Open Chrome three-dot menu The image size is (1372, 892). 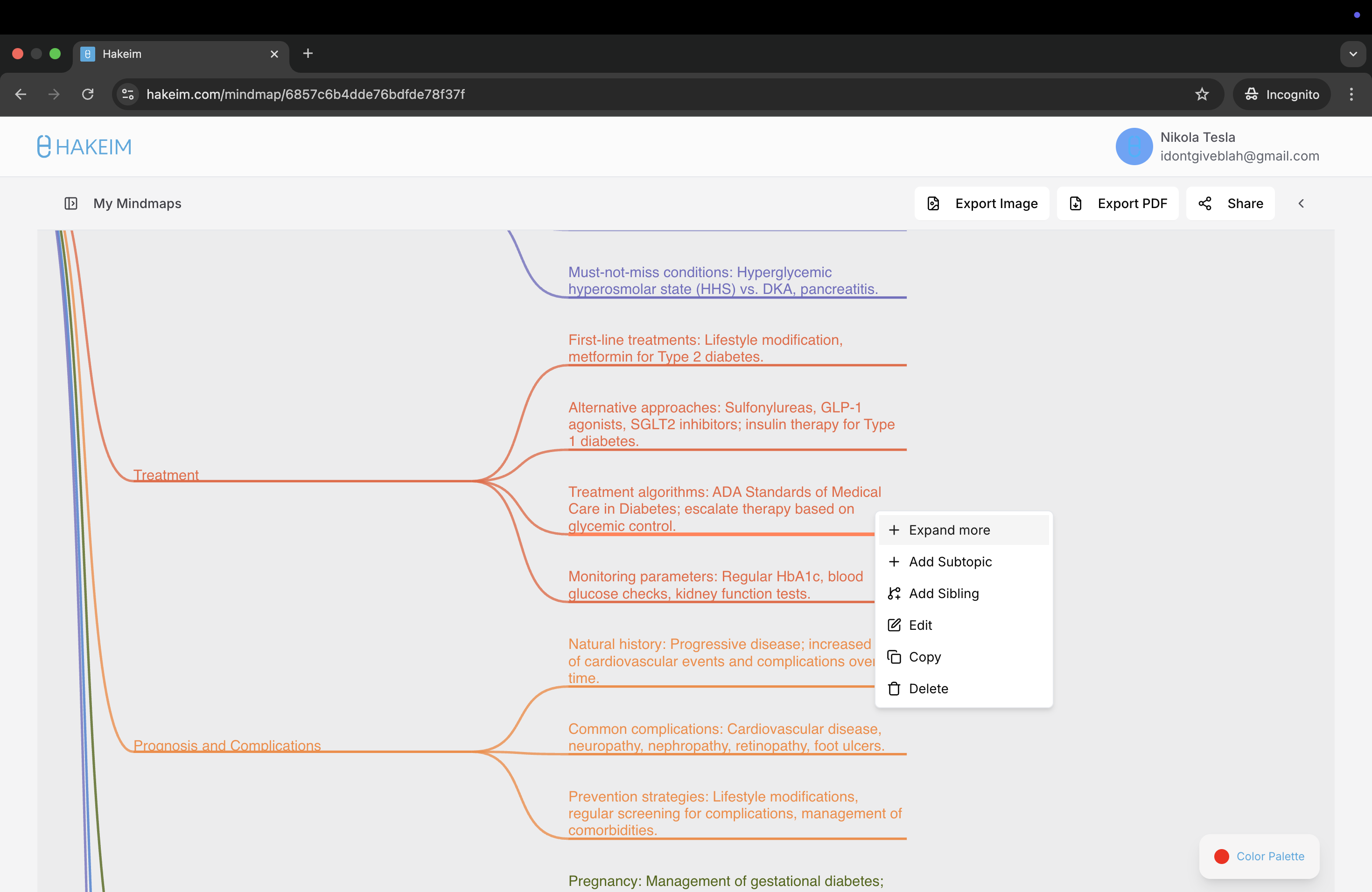tap(1351, 95)
